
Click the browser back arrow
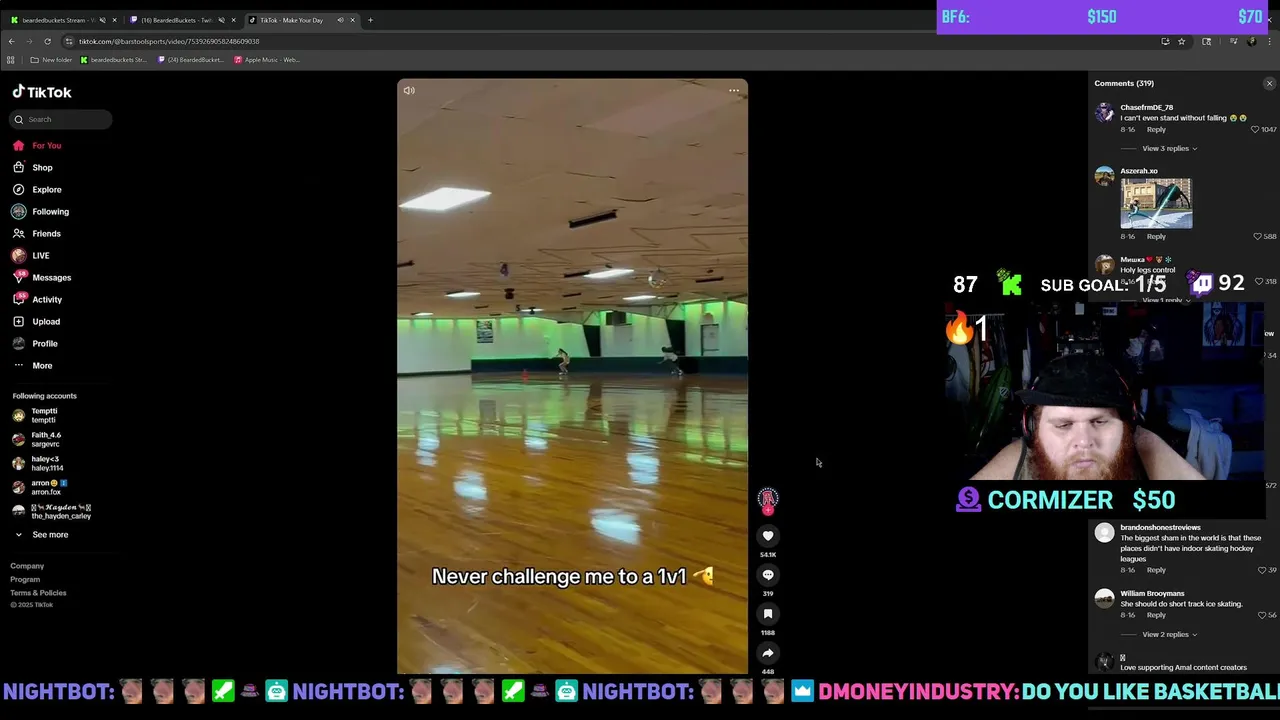(11, 41)
